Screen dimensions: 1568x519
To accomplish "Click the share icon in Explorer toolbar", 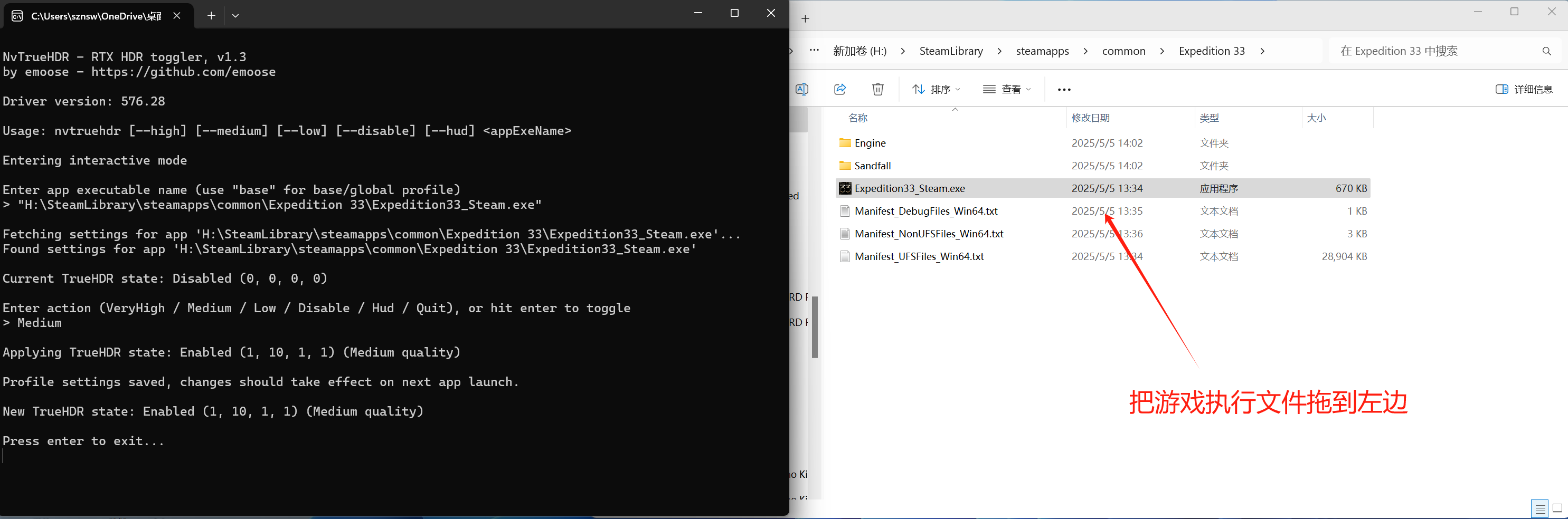I will click(x=840, y=90).
